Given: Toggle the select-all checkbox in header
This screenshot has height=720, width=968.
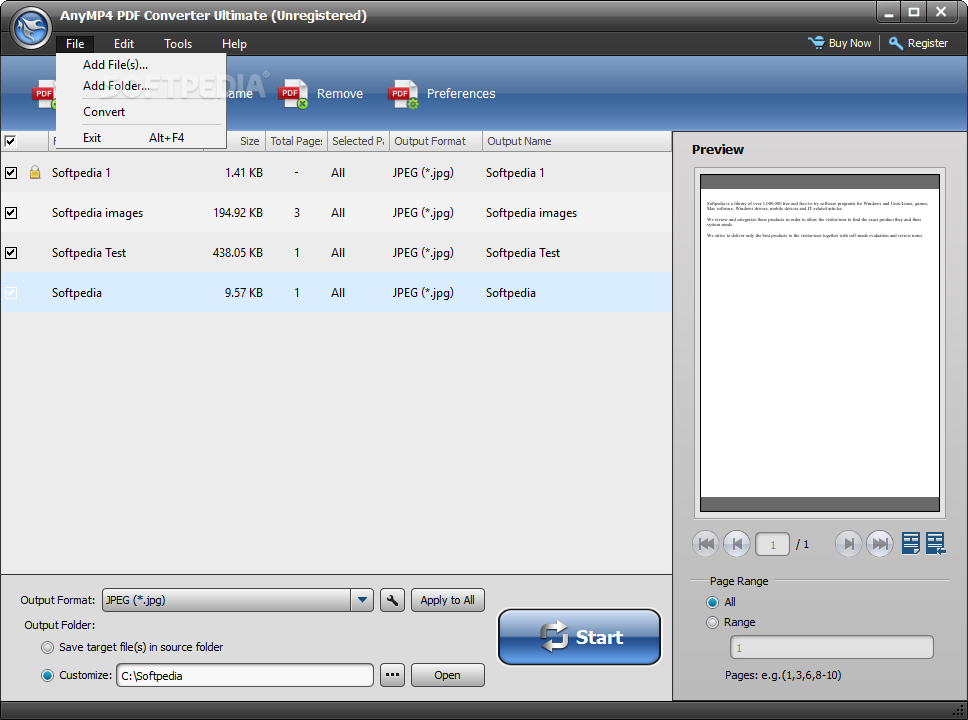Looking at the screenshot, I should (10, 141).
